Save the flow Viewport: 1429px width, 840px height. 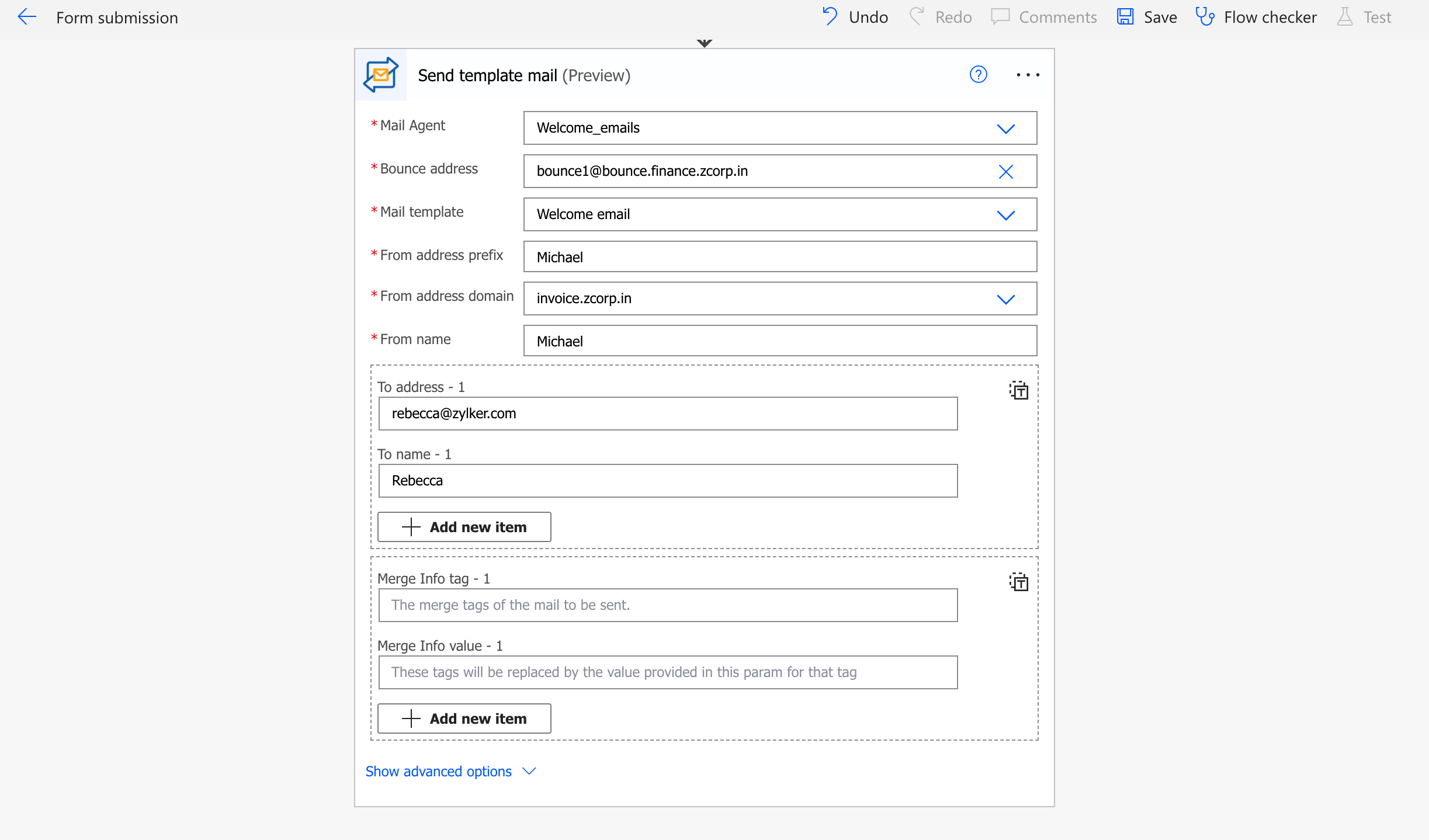coord(1147,17)
